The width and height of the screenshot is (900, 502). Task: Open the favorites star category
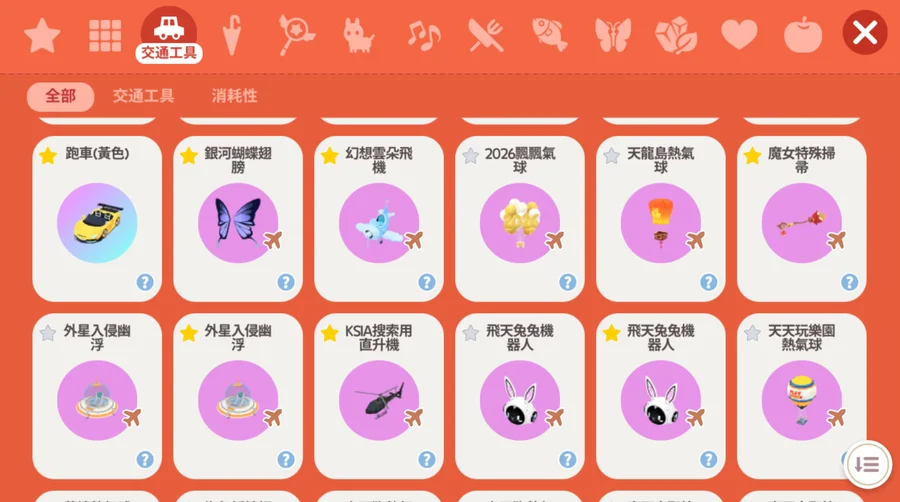42,36
